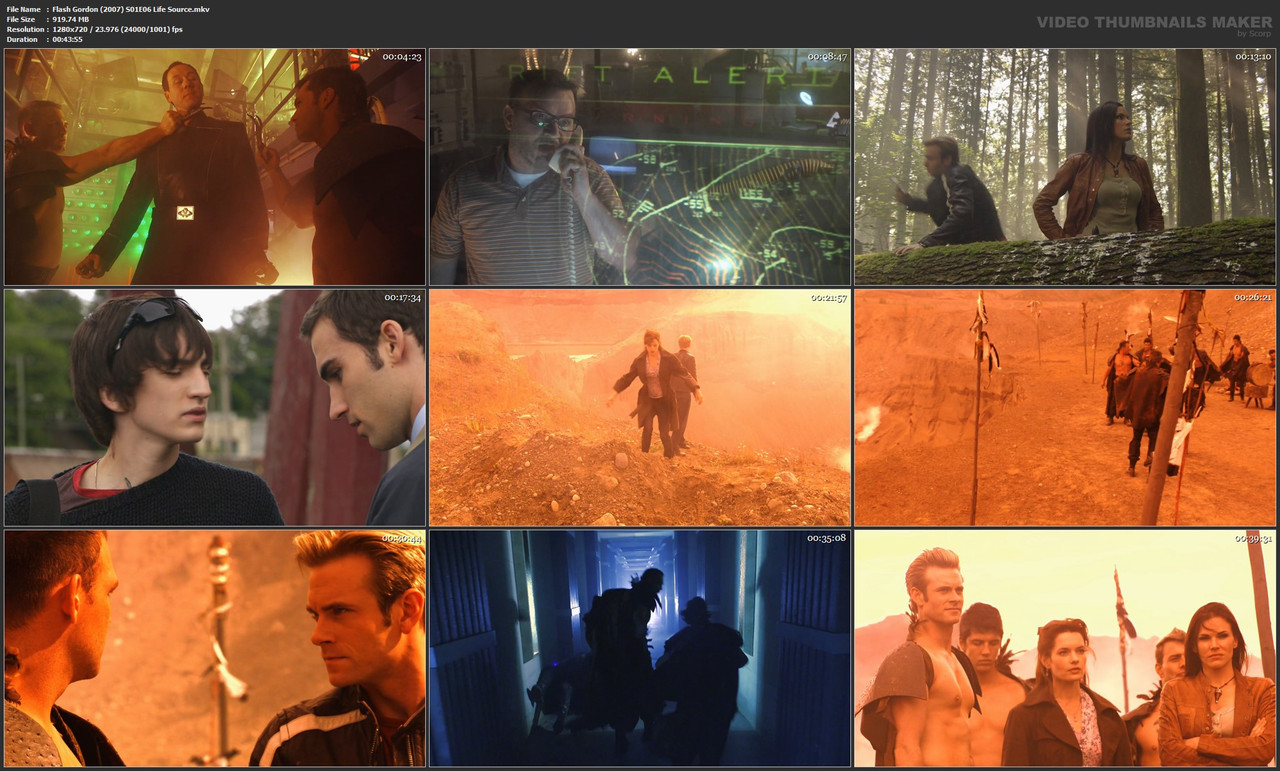The width and height of the screenshot is (1280, 771).
Task: Click the '00:26:21' timestamp label
Action: click(x=1252, y=298)
